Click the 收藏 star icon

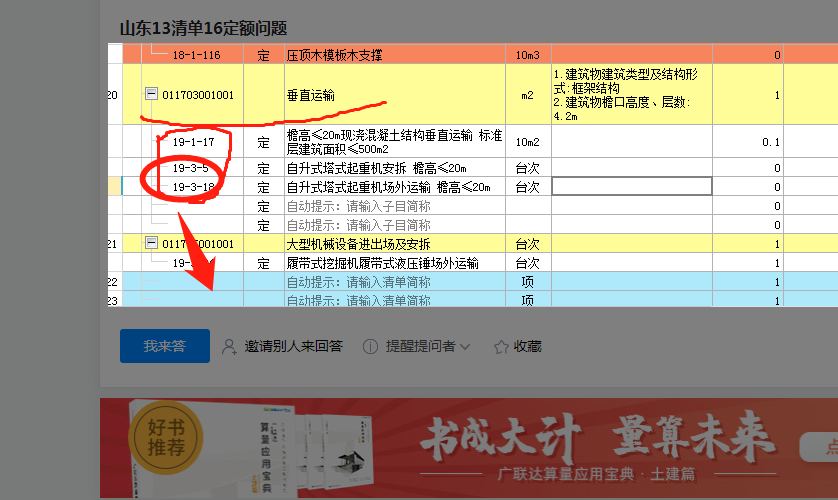pos(501,347)
